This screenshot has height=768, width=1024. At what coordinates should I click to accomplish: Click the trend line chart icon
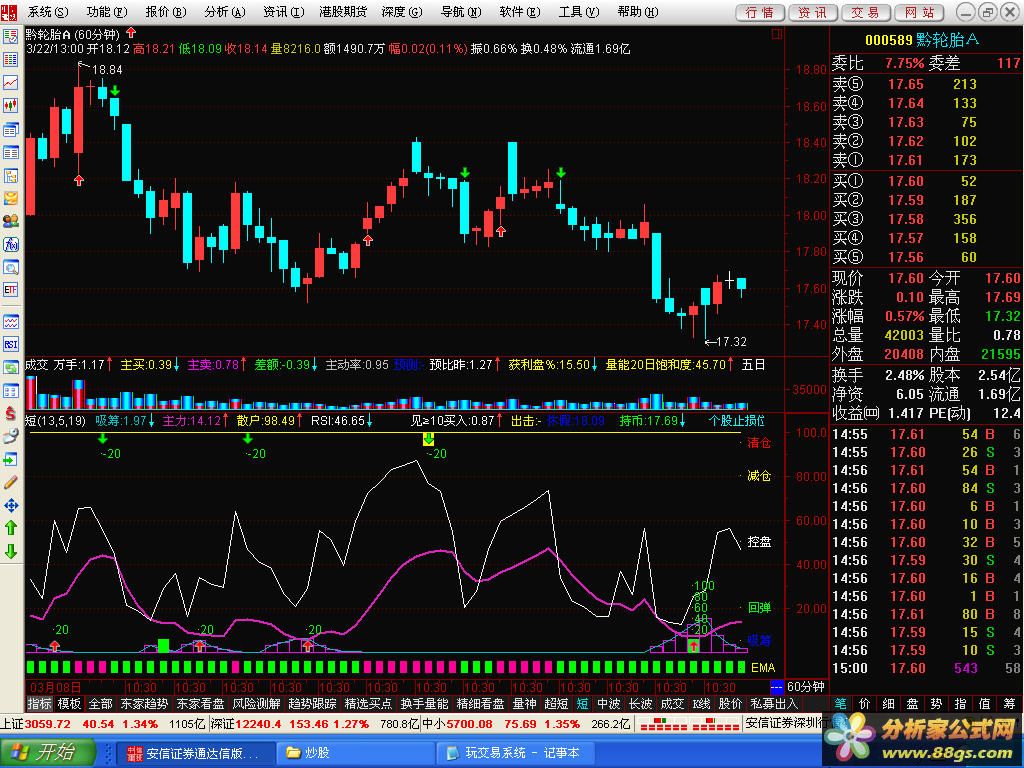pos(10,82)
